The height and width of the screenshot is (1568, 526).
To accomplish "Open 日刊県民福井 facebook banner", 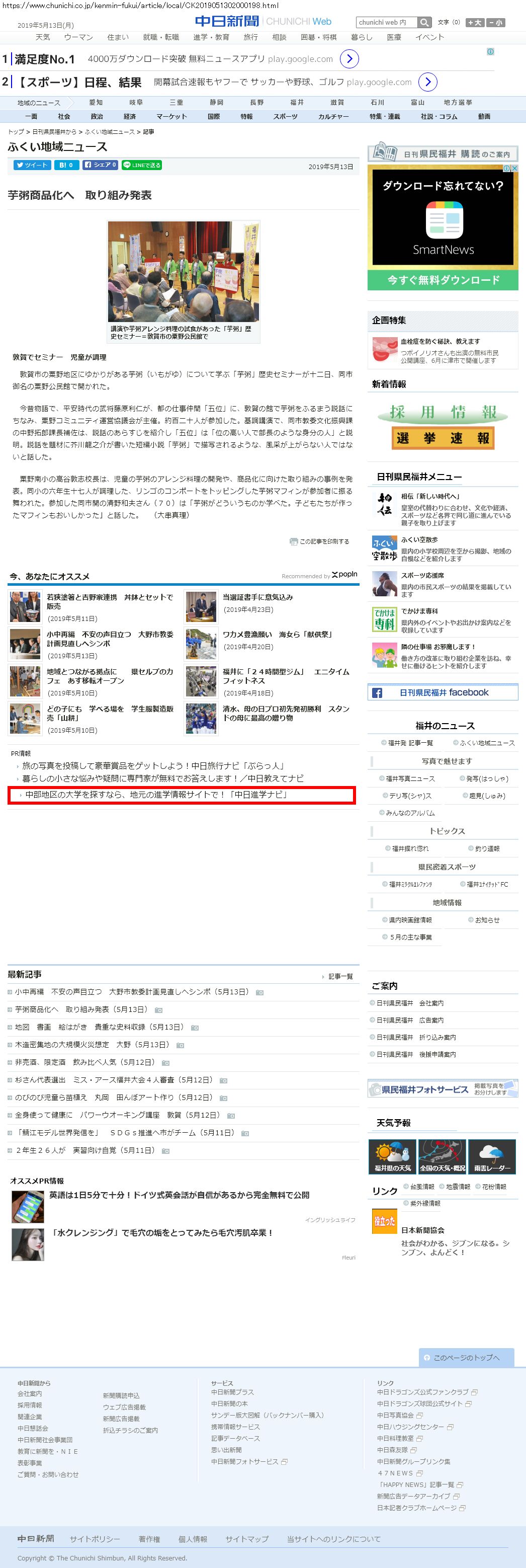I will pos(443,693).
